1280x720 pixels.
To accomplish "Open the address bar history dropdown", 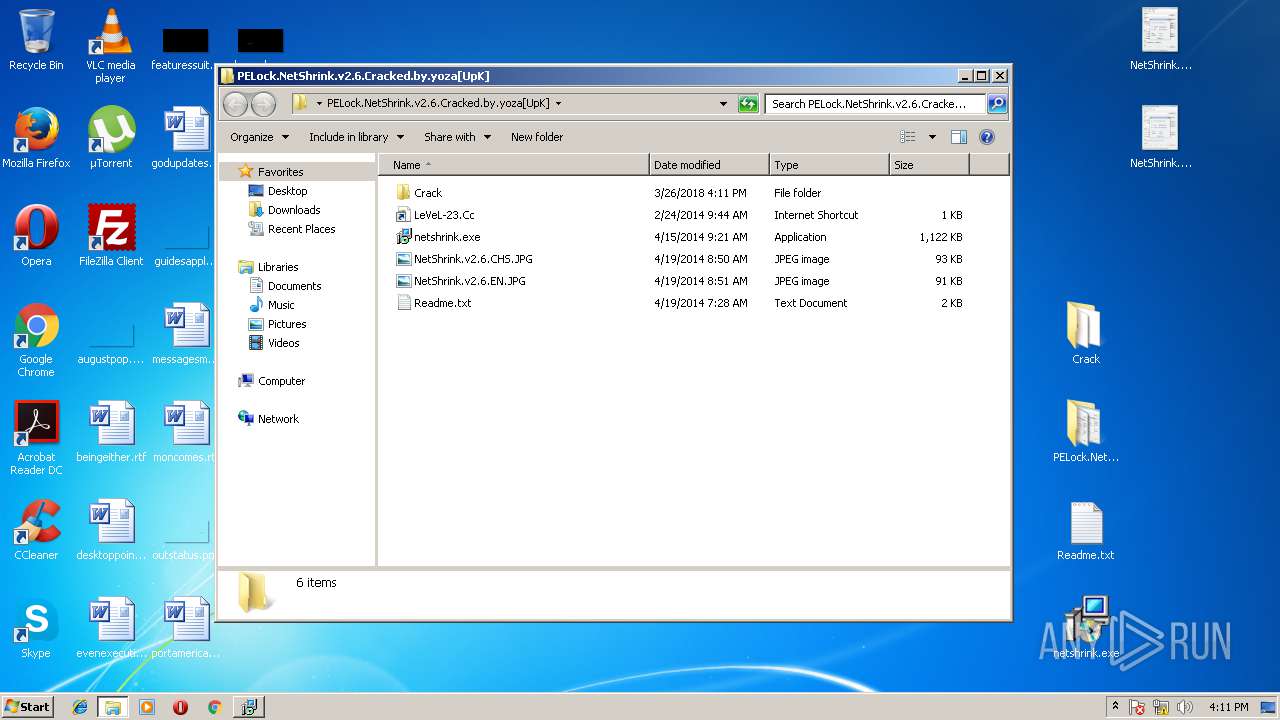I will (x=723, y=103).
